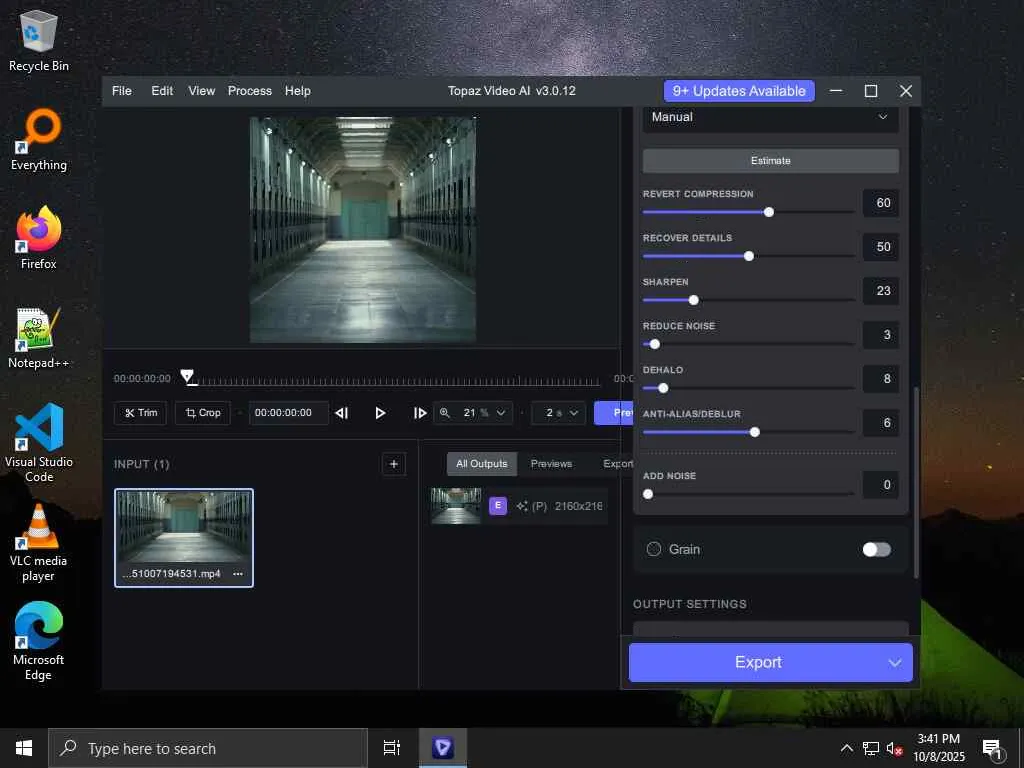1024x768 pixels.
Task: Step forward to next frame
Action: coord(420,413)
